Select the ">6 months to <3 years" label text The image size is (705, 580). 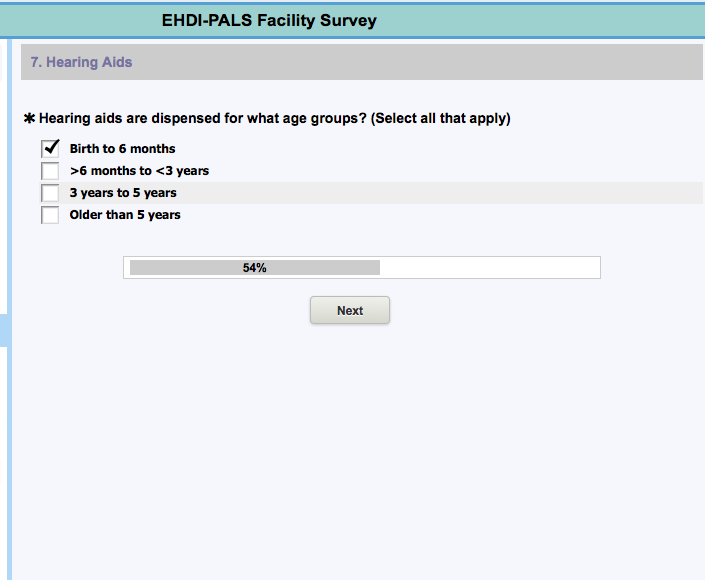coord(139,171)
